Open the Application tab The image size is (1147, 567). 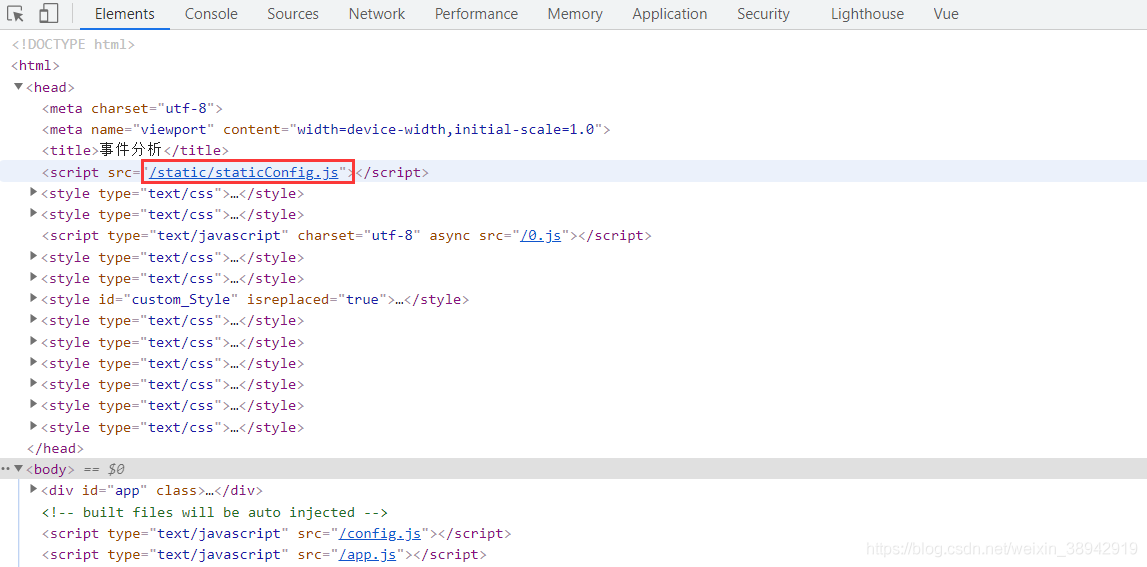670,14
